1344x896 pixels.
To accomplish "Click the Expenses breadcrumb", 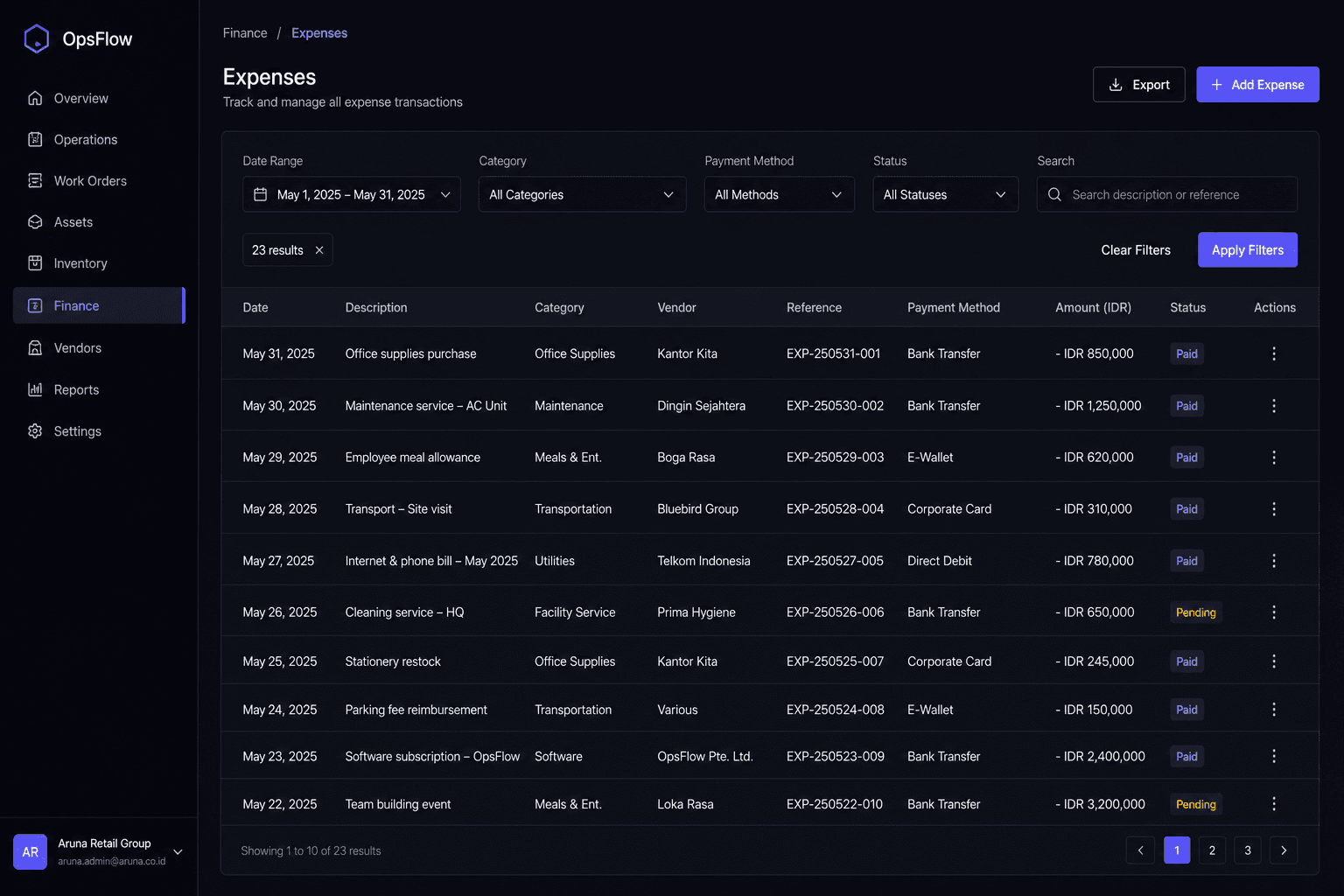I will [319, 33].
